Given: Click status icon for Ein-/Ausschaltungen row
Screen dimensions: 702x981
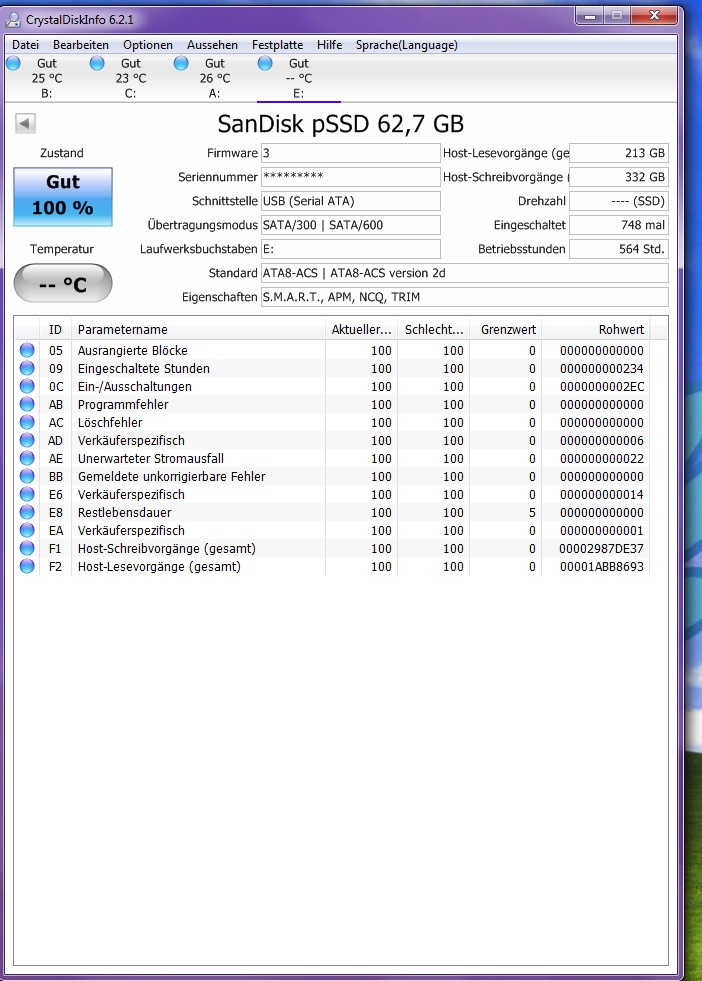Looking at the screenshot, I should pos(27,387).
